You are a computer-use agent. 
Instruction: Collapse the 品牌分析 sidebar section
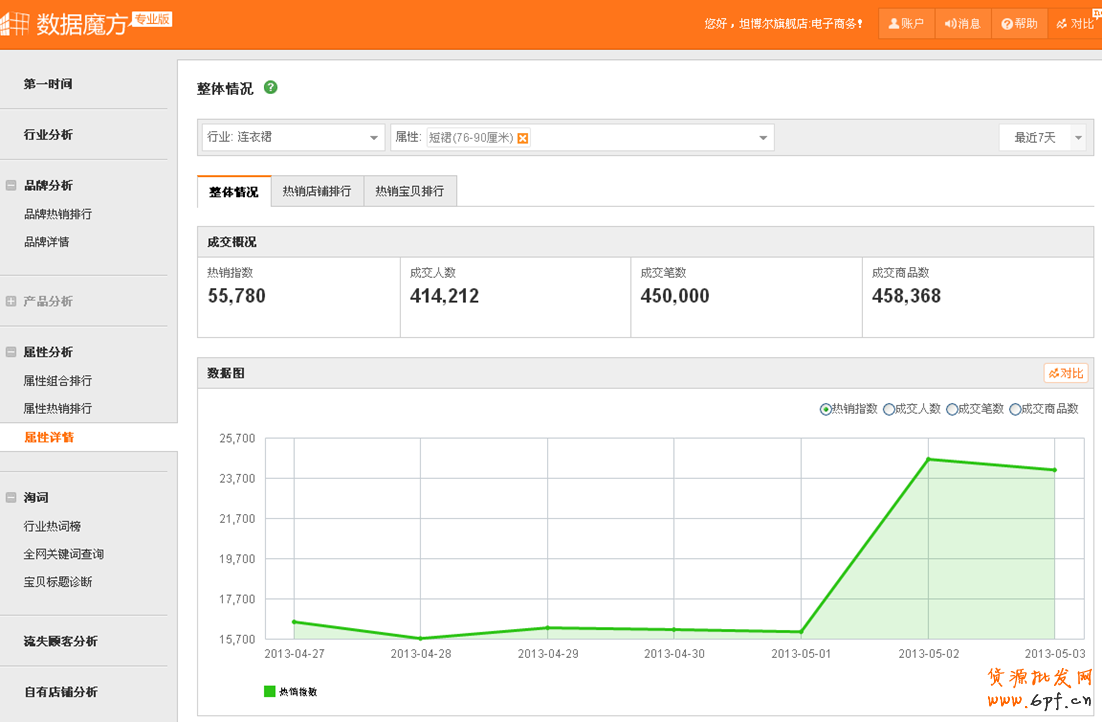(x=11, y=185)
